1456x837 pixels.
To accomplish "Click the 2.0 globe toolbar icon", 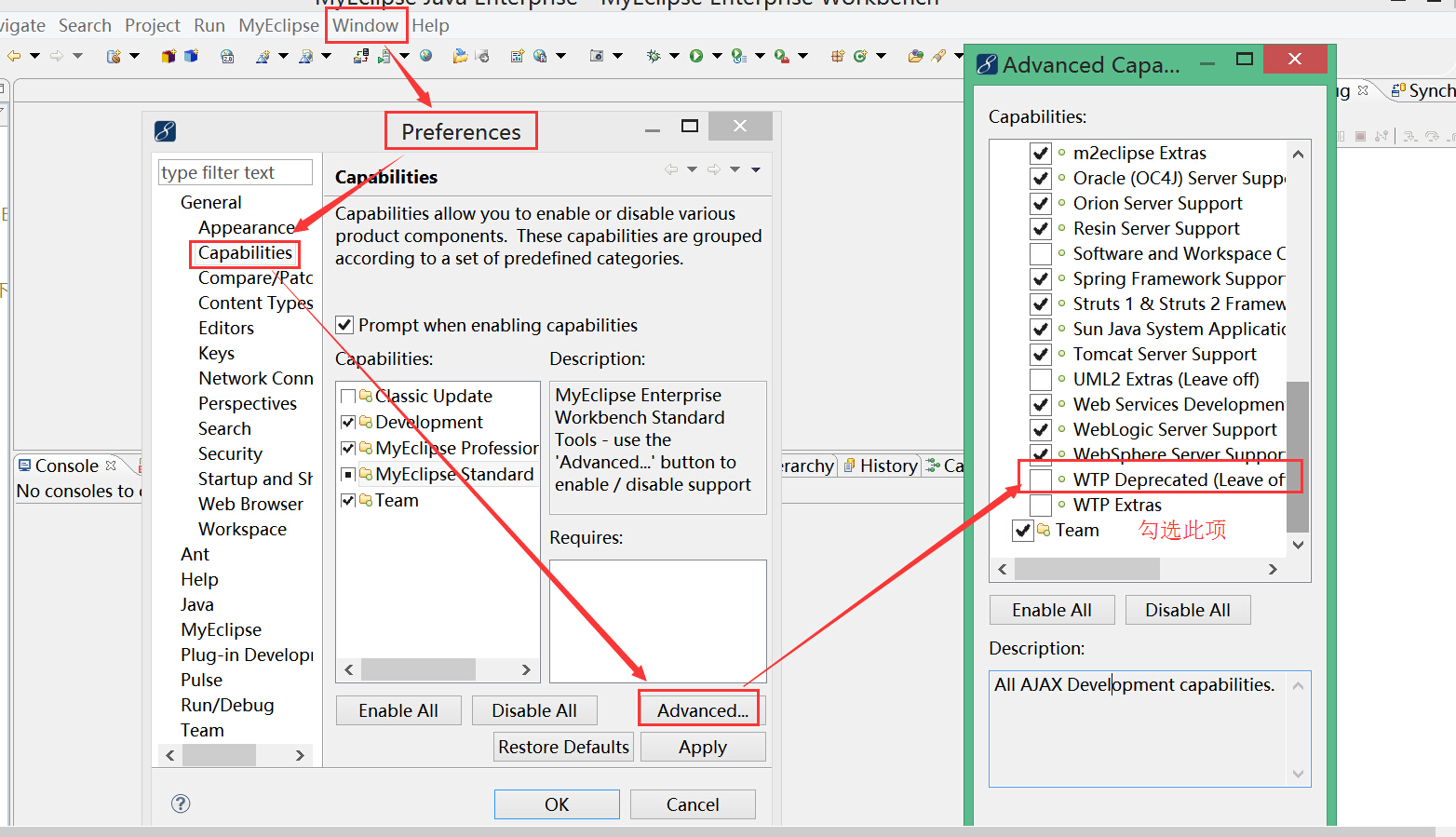I will pyautogui.click(x=227, y=56).
